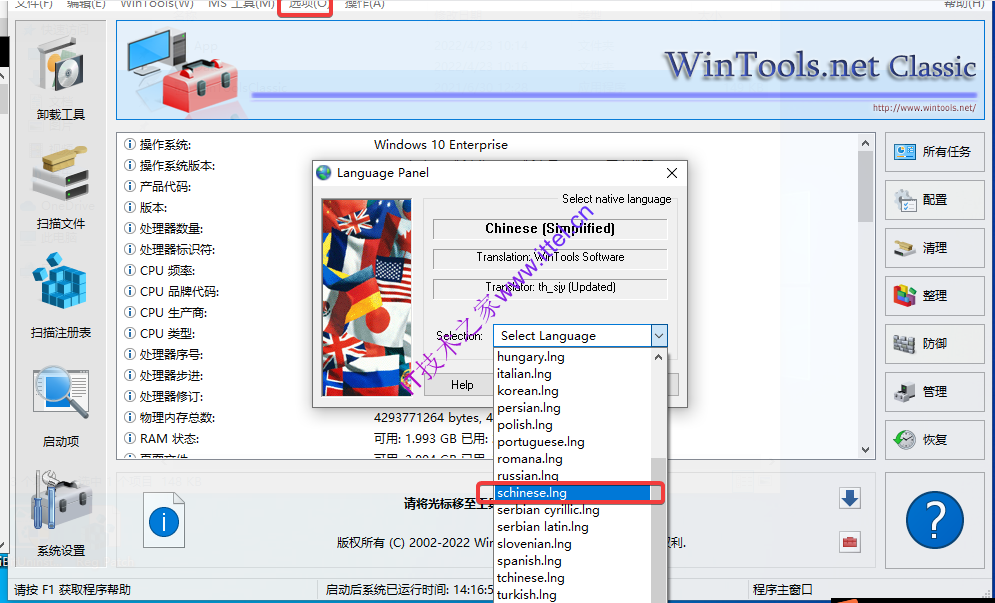
Task: Choose hungary.lng from the language list
Action: [x=573, y=357]
